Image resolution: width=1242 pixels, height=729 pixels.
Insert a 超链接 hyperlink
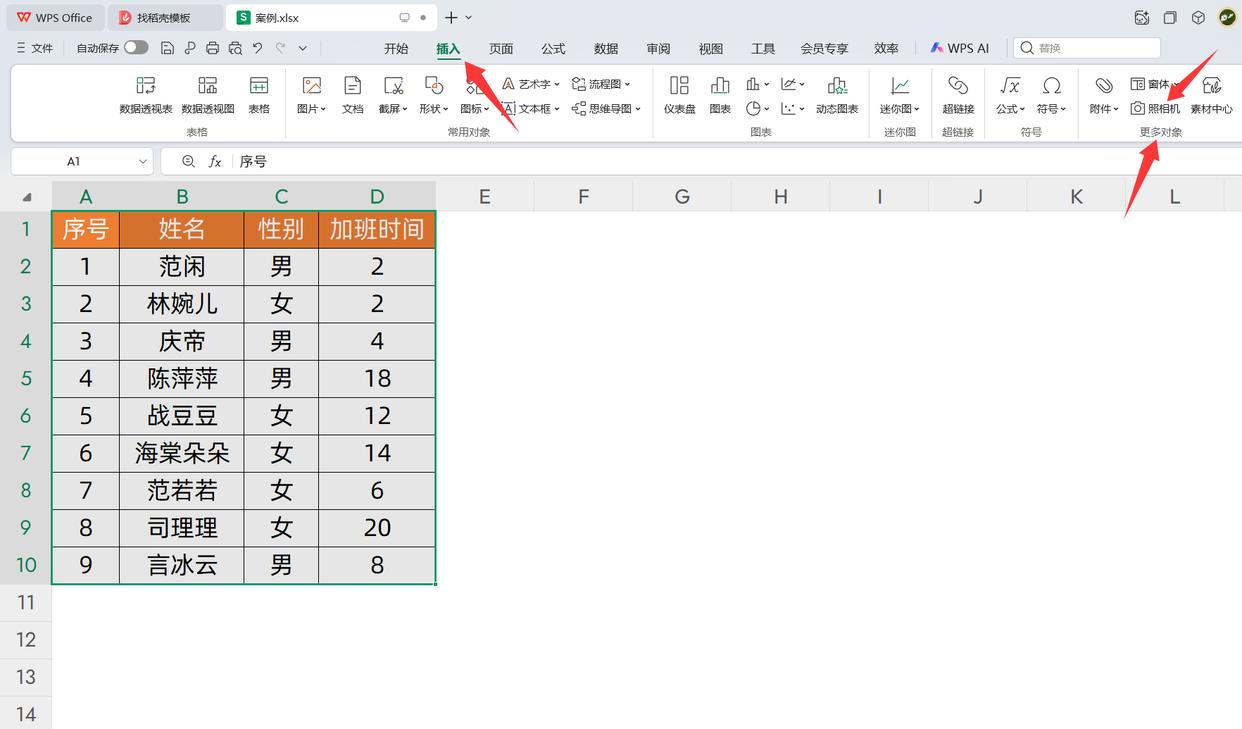958,95
